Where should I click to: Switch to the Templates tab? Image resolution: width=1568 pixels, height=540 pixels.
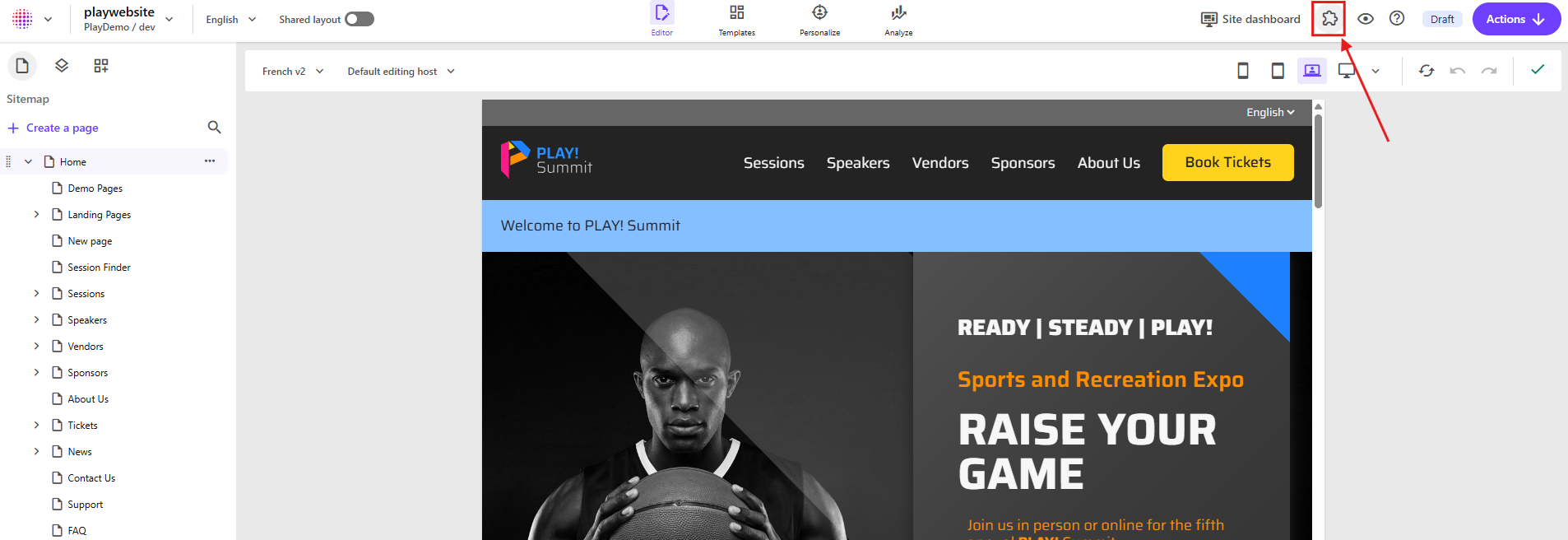point(736,20)
